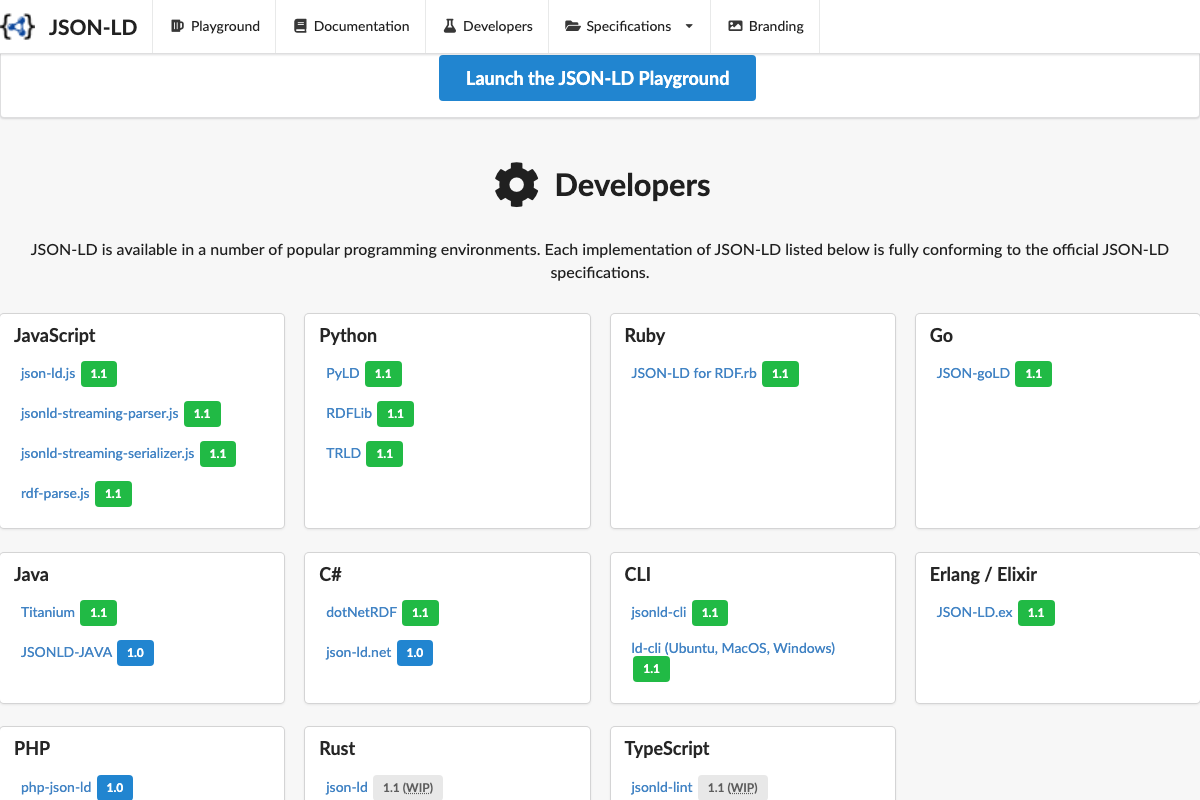
Task: Click the C# card heading
Action: click(331, 574)
